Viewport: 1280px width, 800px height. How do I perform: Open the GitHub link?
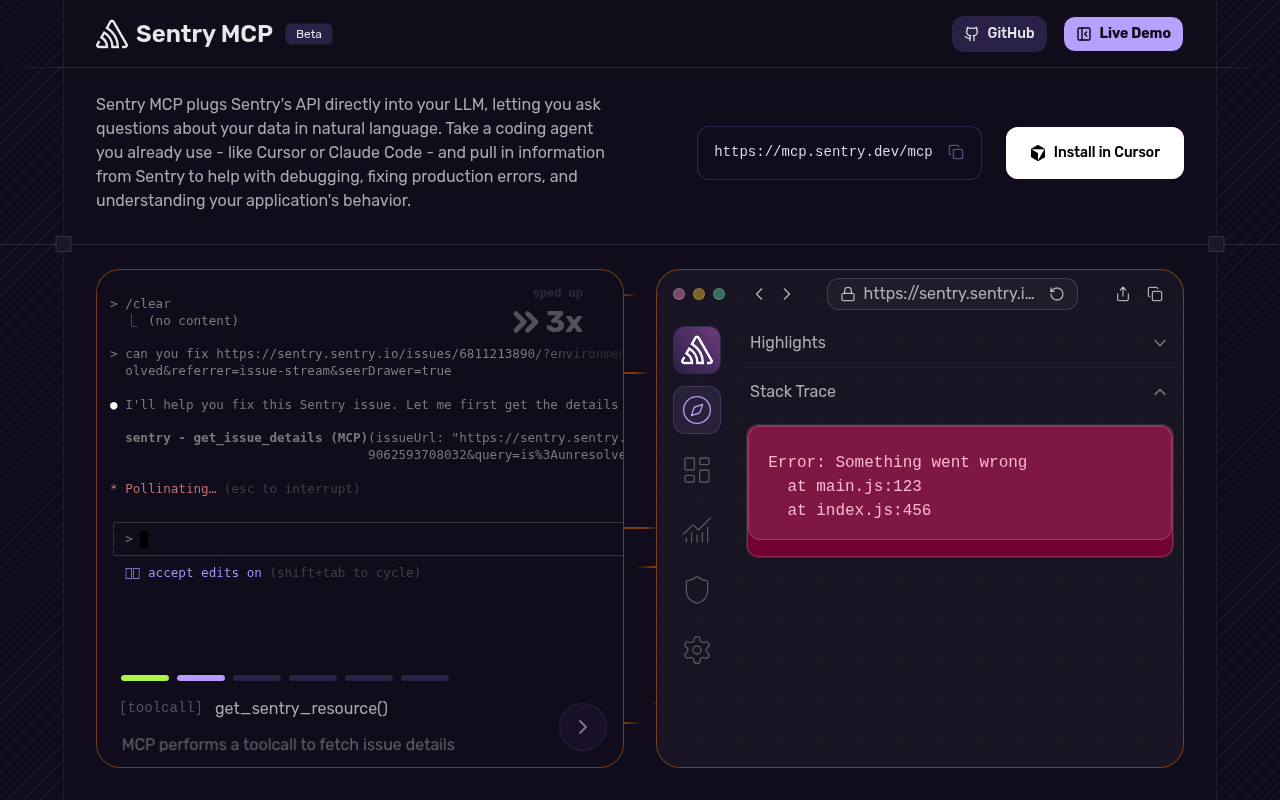tap(999, 34)
